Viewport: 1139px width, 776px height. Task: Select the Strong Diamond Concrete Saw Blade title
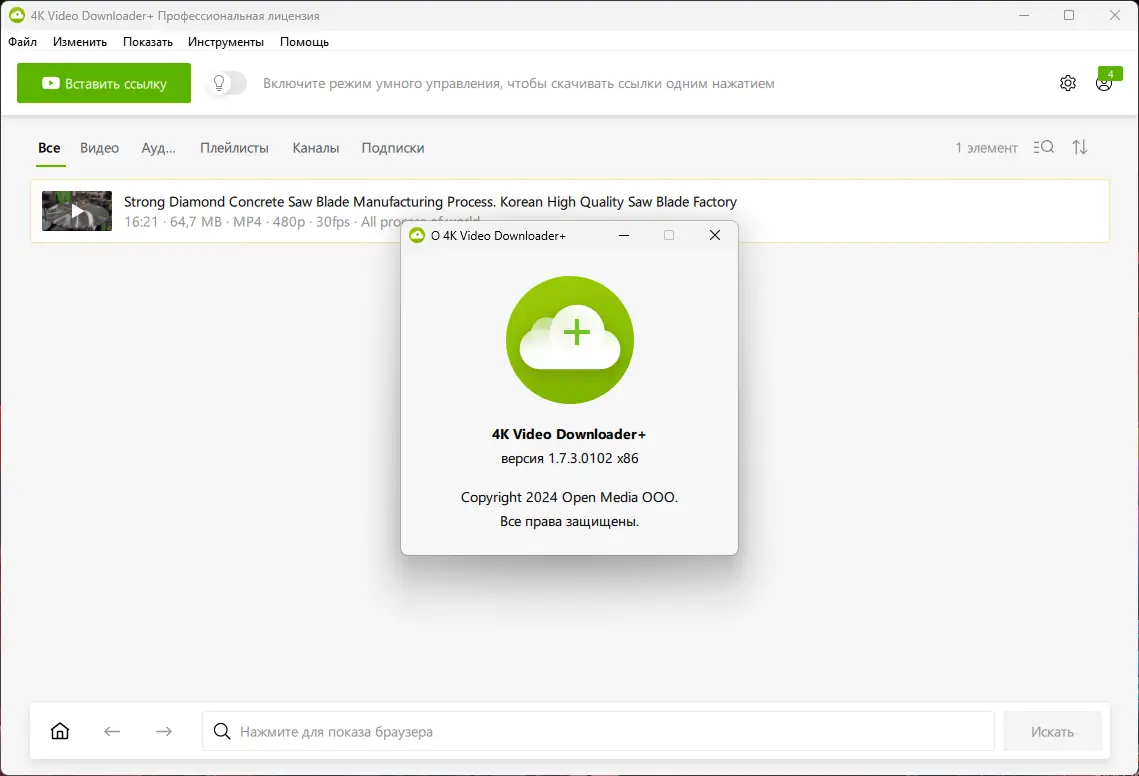coord(430,202)
